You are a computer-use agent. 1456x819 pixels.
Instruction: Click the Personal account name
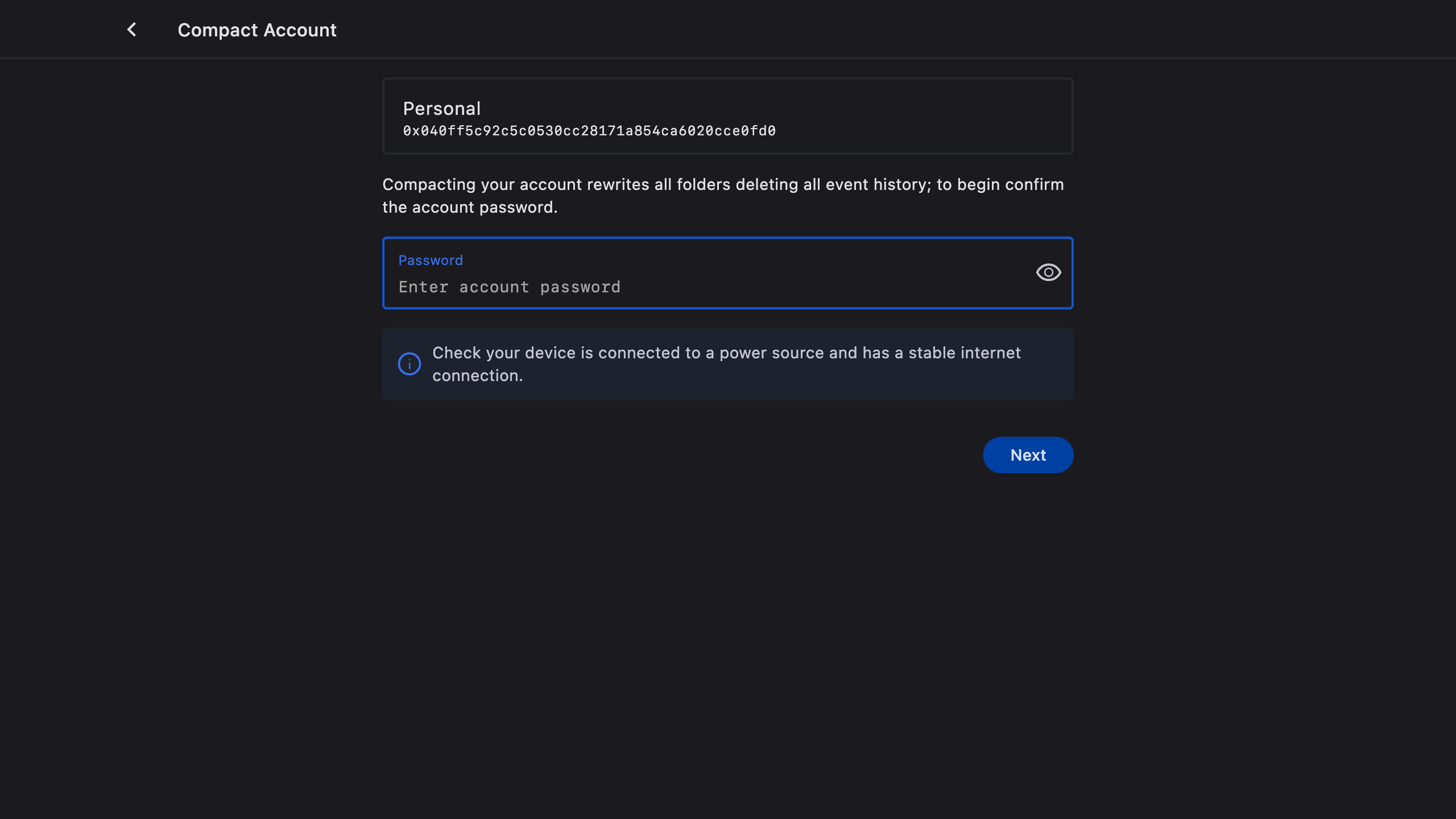pos(442,109)
